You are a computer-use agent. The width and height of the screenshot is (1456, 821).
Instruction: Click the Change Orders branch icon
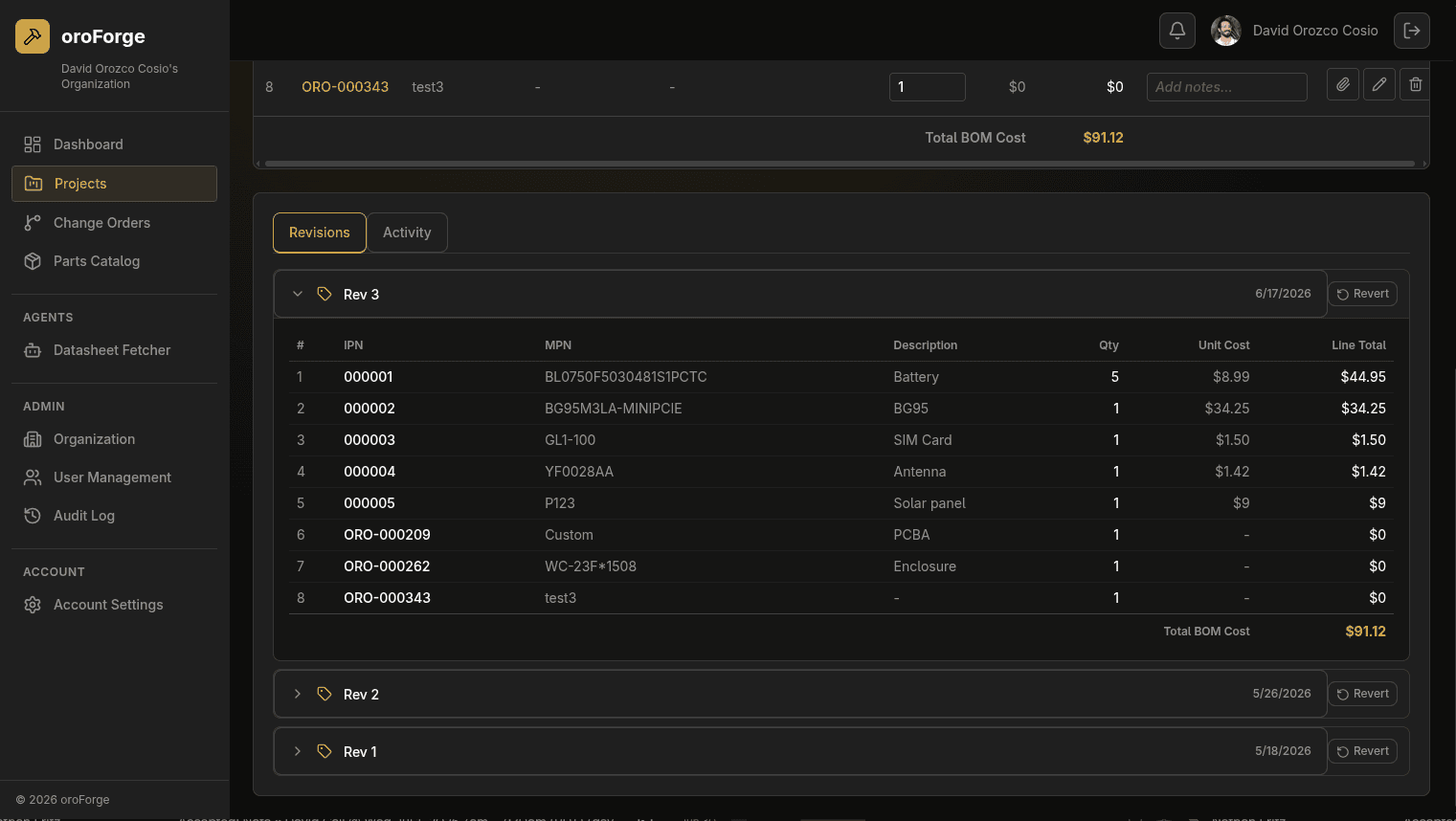(33, 223)
